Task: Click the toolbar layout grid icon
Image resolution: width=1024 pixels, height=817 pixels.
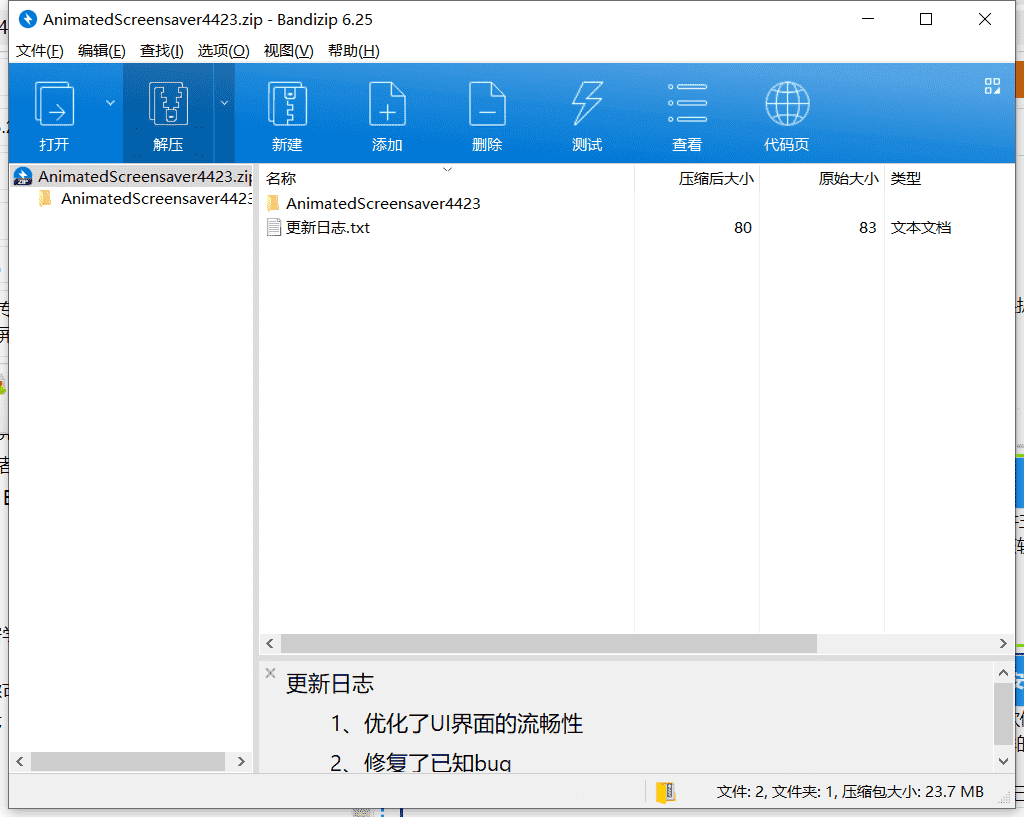Action: (x=993, y=86)
